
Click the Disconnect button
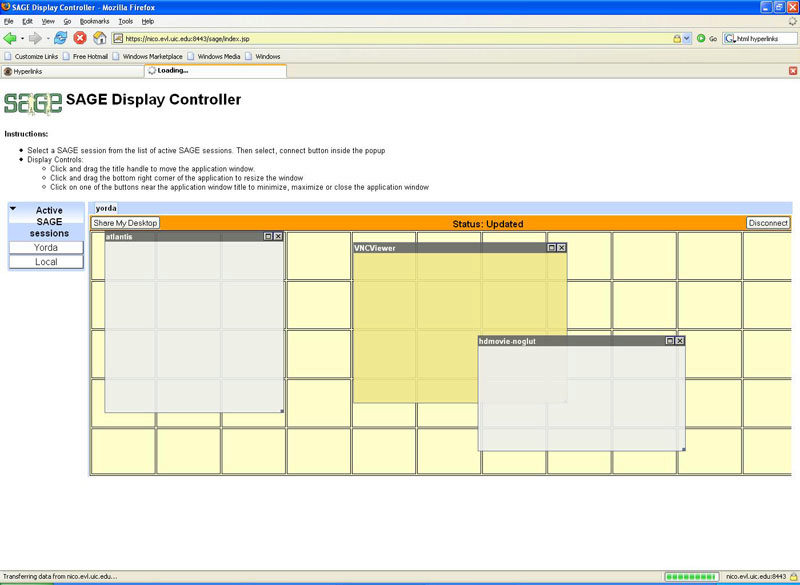[768, 223]
